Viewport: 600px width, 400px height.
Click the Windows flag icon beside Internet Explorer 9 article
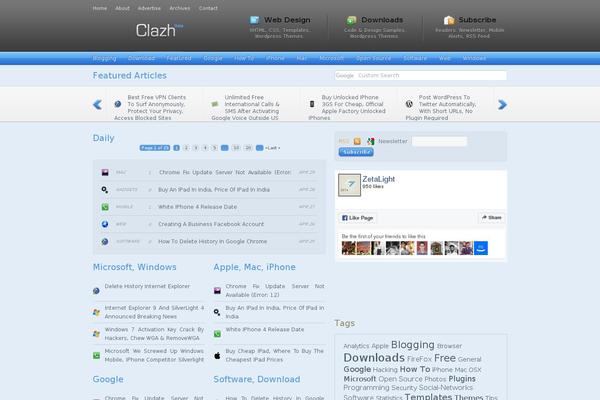[x=96, y=312]
